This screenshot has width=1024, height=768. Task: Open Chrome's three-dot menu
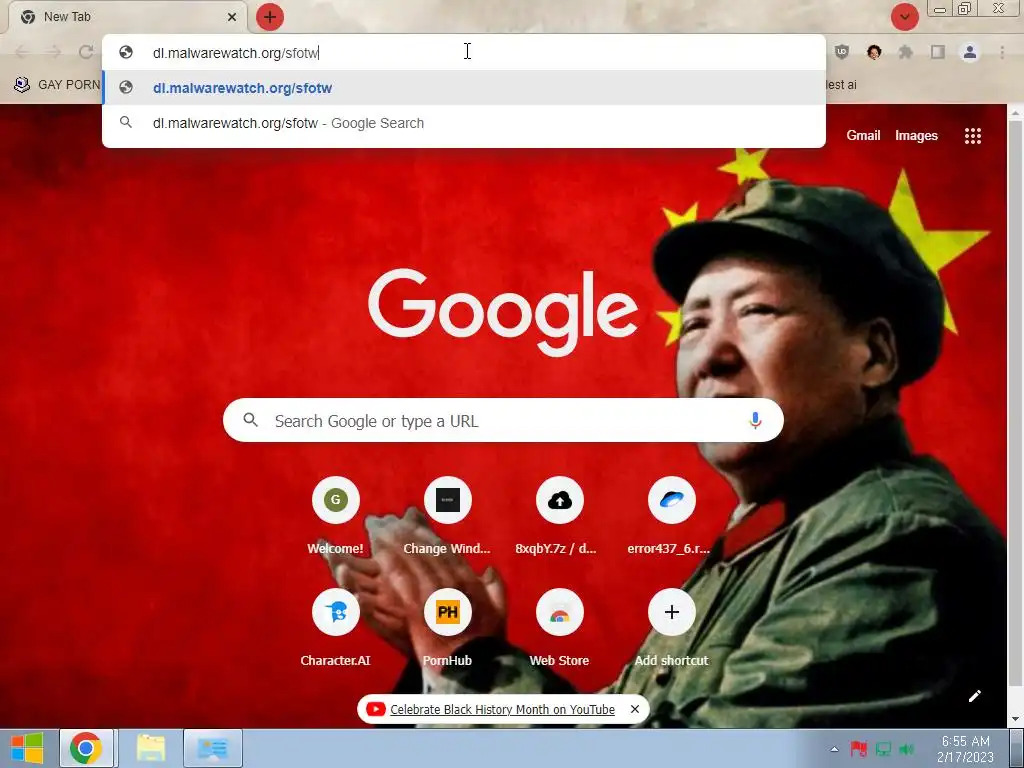[1002, 52]
